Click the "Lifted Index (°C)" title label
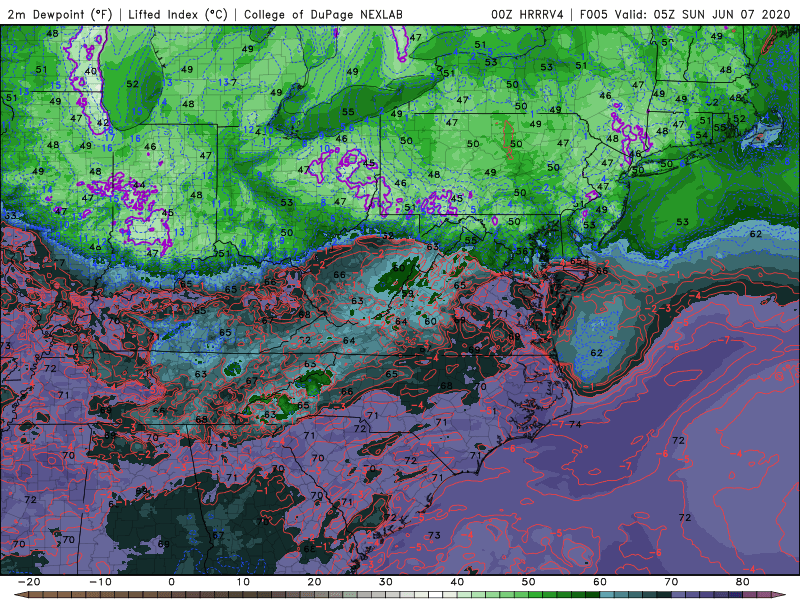This screenshot has width=800, height=600. 178,14
